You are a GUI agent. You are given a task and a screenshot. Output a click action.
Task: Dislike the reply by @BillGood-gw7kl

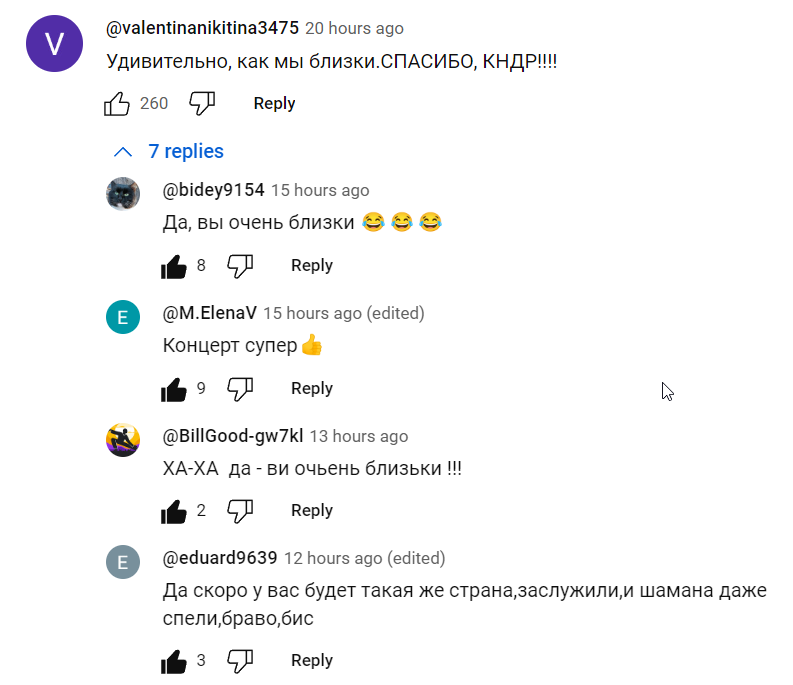pyautogui.click(x=240, y=510)
